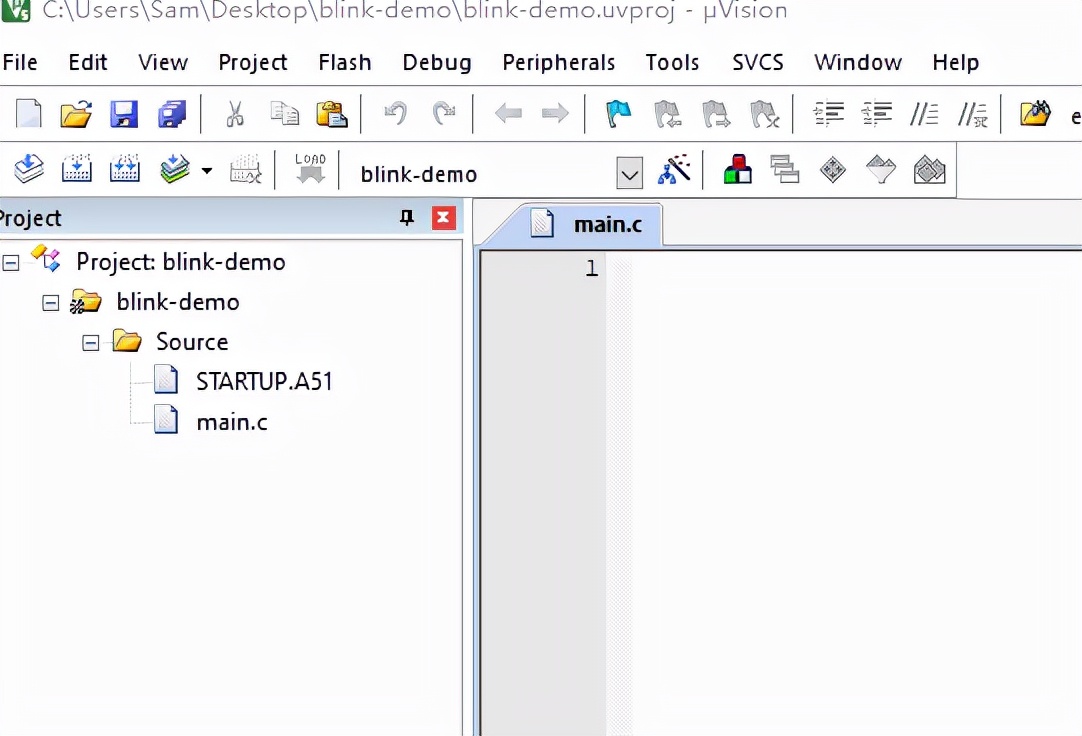Open the File menu
This screenshot has height=736, width=1082.
click(x=20, y=63)
